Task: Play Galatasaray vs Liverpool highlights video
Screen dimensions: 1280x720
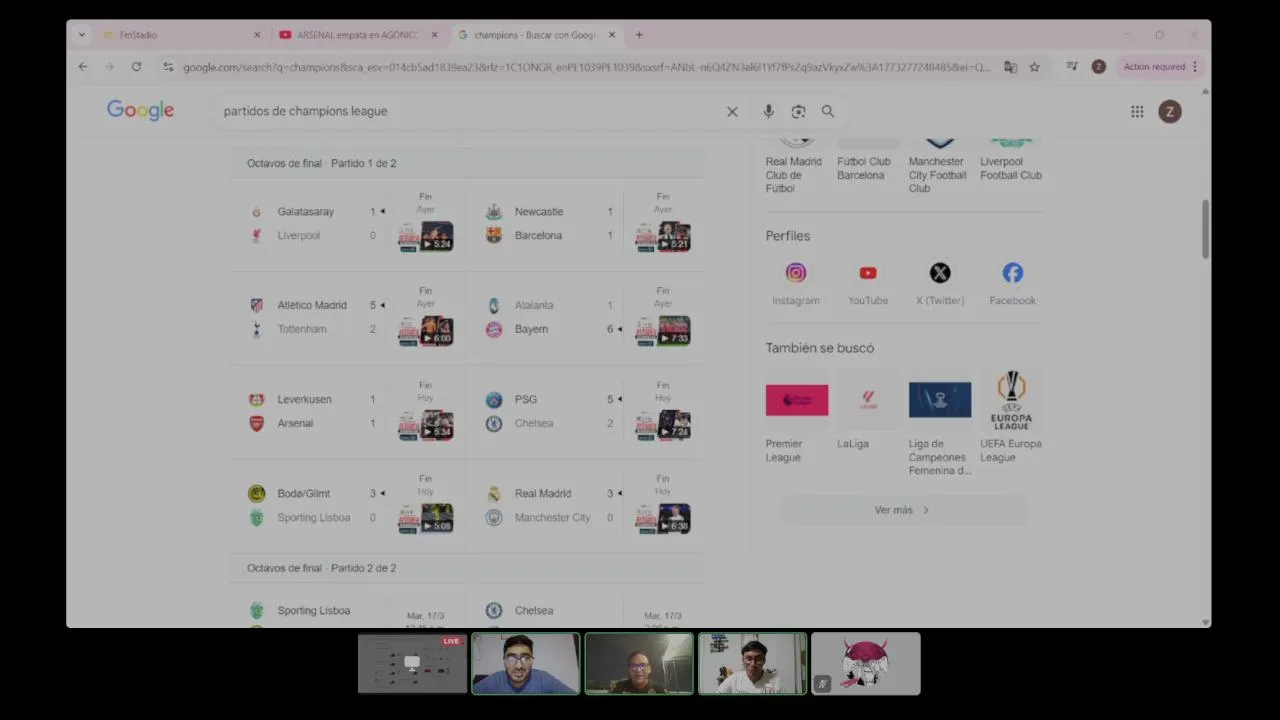Action: (425, 236)
